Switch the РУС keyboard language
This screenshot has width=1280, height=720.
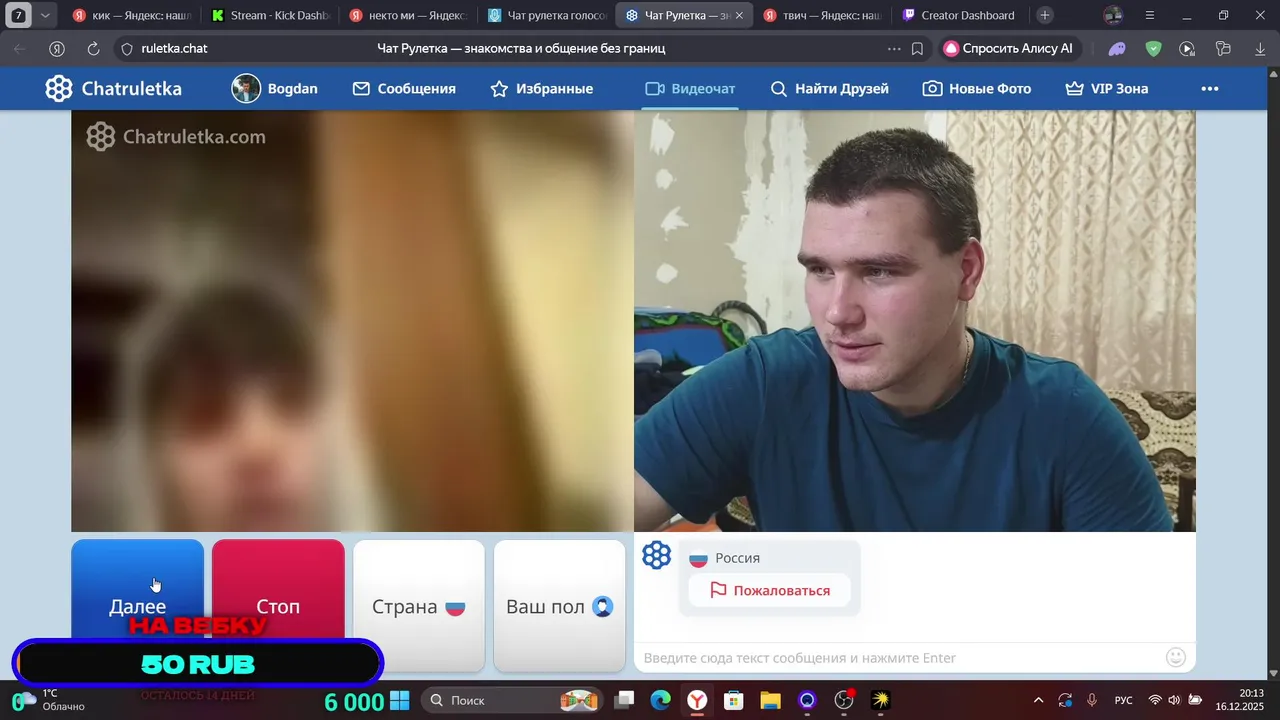(1124, 700)
